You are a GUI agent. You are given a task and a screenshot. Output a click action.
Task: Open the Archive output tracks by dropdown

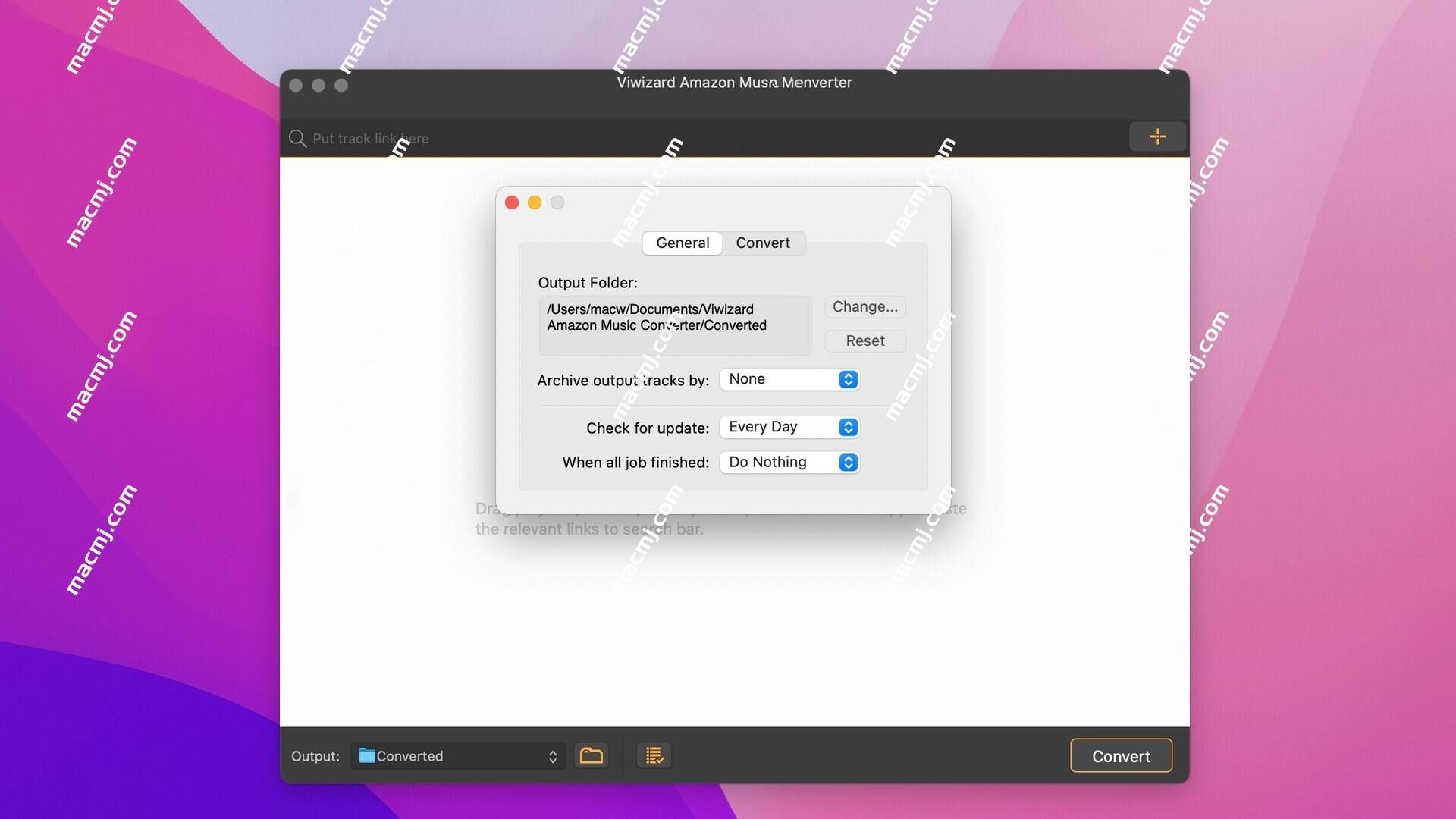click(789, 379)
